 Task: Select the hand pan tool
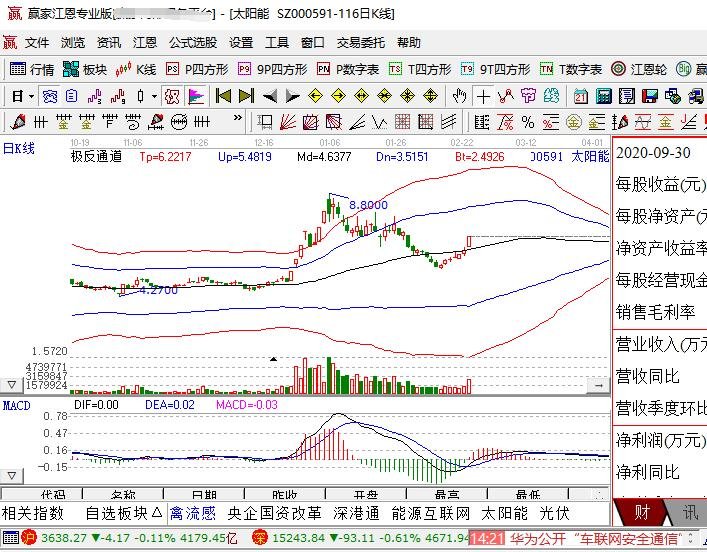pos(459,96)
